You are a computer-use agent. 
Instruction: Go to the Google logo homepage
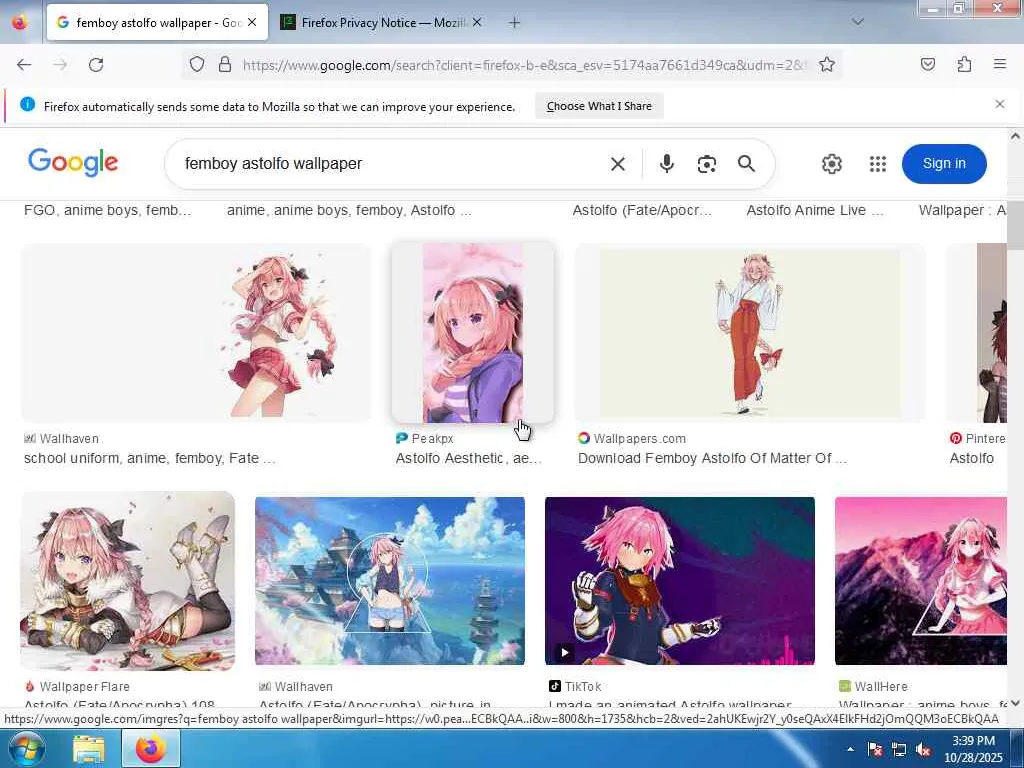coord(73,162)
